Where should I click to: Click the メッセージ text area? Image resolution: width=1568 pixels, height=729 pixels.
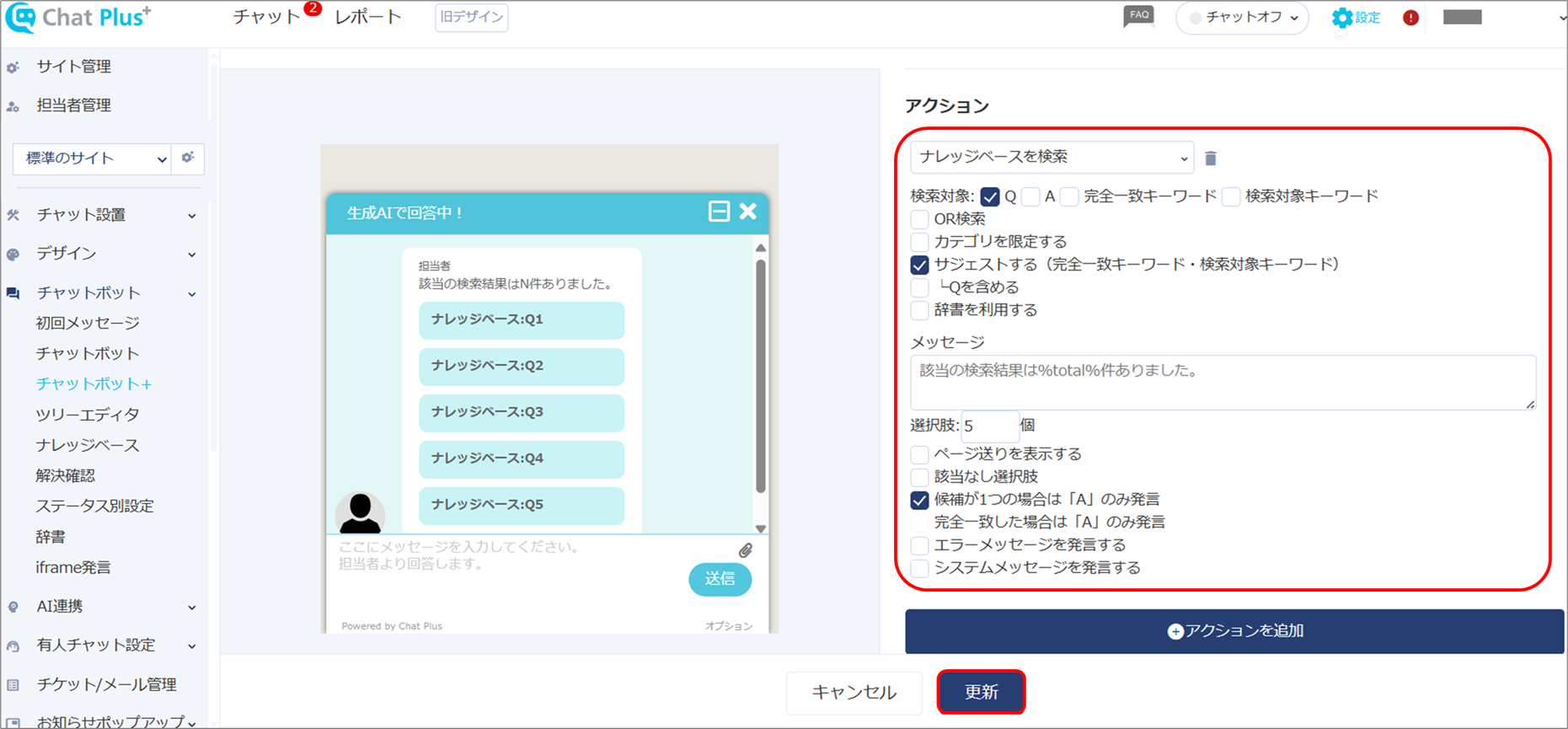coord(1223,383)
